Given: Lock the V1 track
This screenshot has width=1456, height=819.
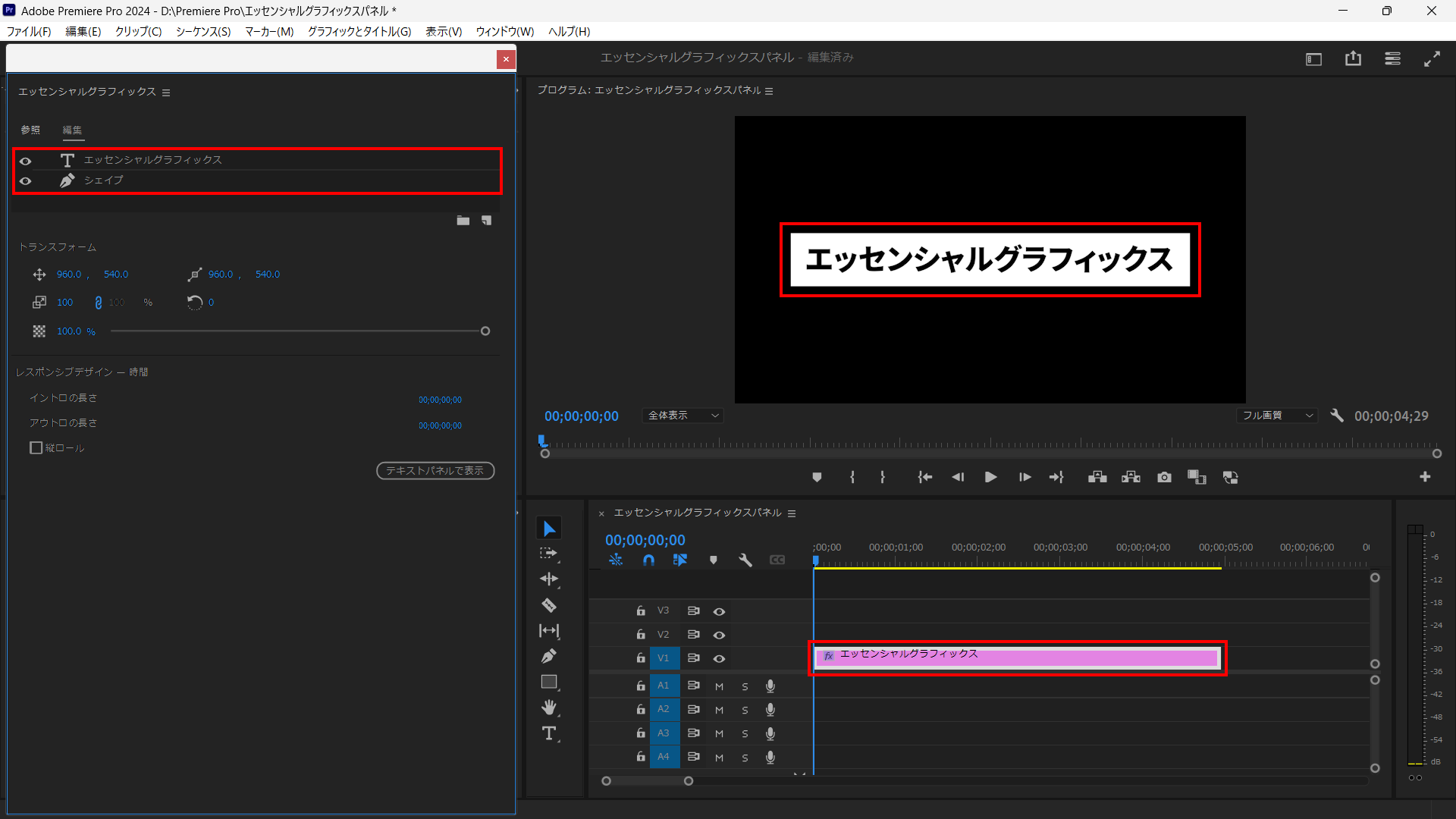Looking at the screenshot, I should coord(641,657).
